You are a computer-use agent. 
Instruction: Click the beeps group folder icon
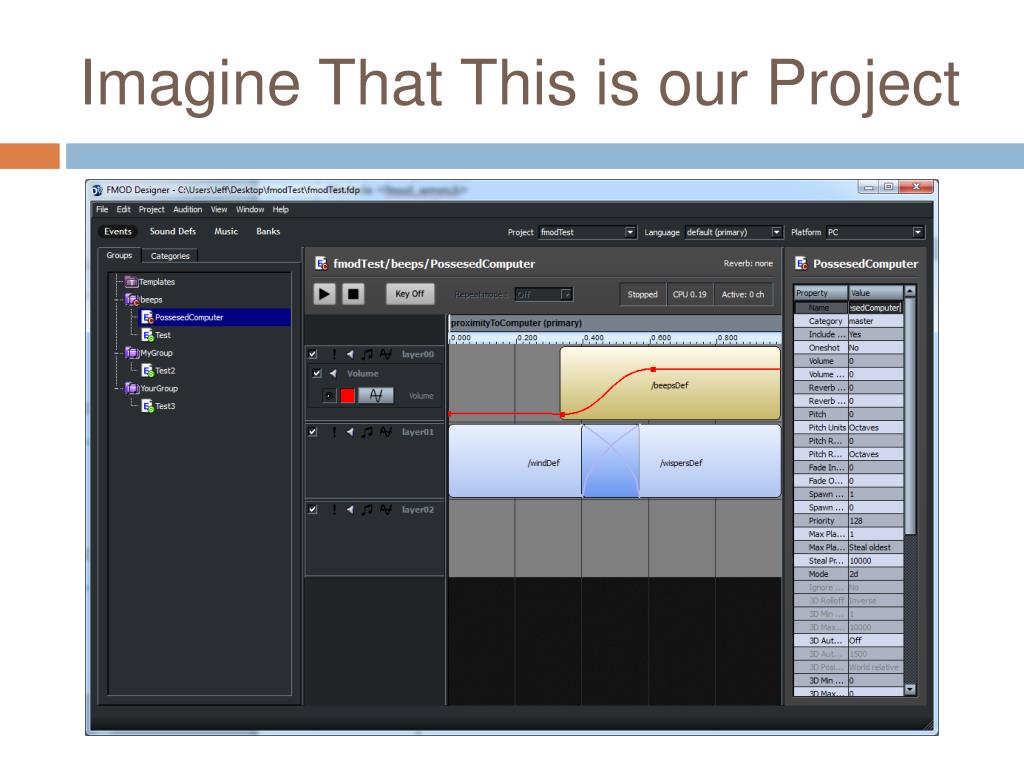coord(132,300)
